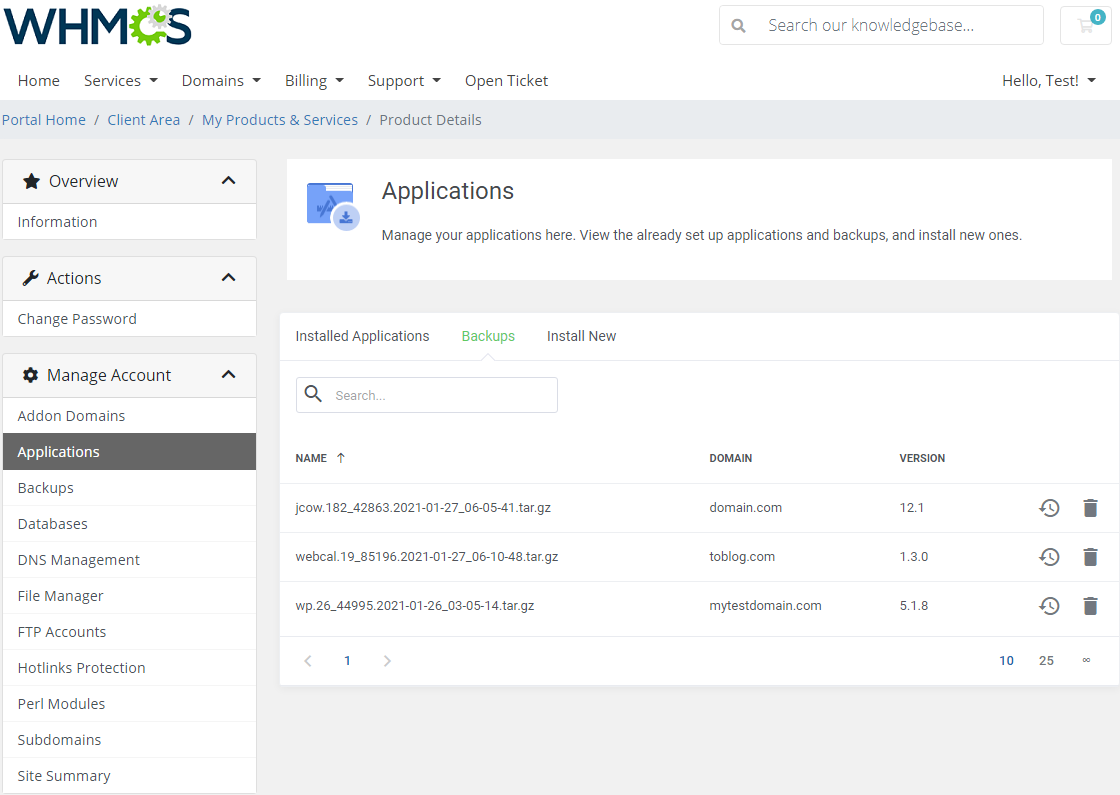Open Databases in the sidebar
Screen dimensions: 1120x795
129,524
